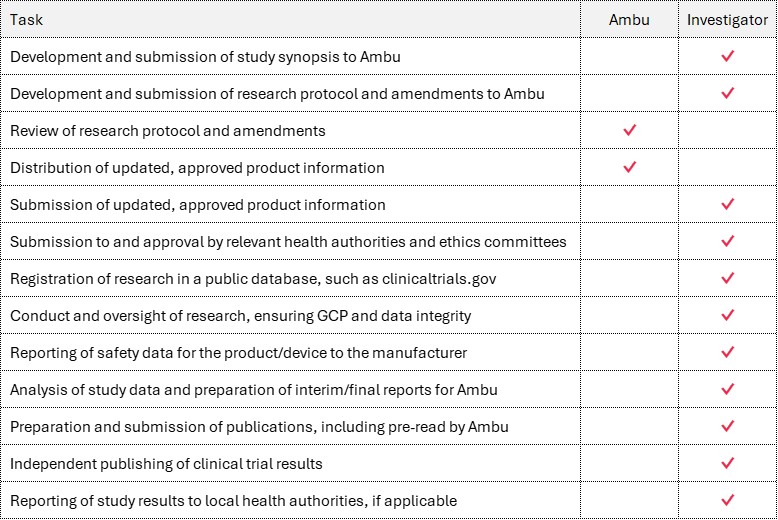778x520 pixels.
Task: Click the Investigator column header
Action: pyautogui.click(x=727, y=20)
